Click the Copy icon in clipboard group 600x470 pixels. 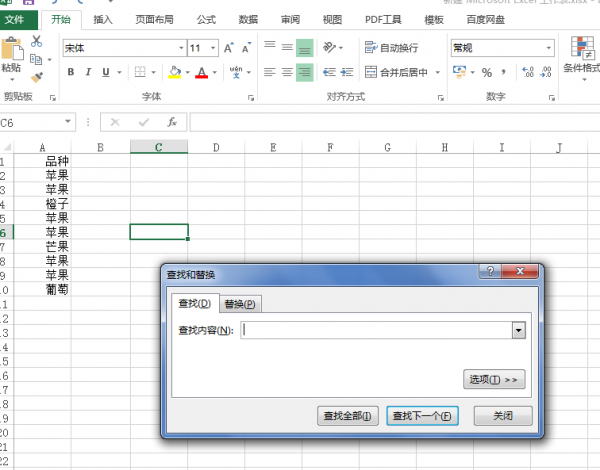pyautogui.click(x=36, y=59)
